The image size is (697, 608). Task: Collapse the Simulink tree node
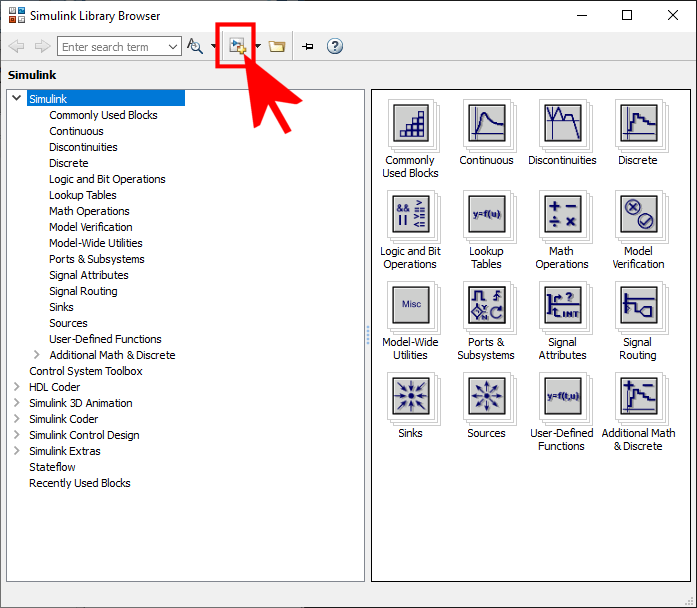click(16, 98)
